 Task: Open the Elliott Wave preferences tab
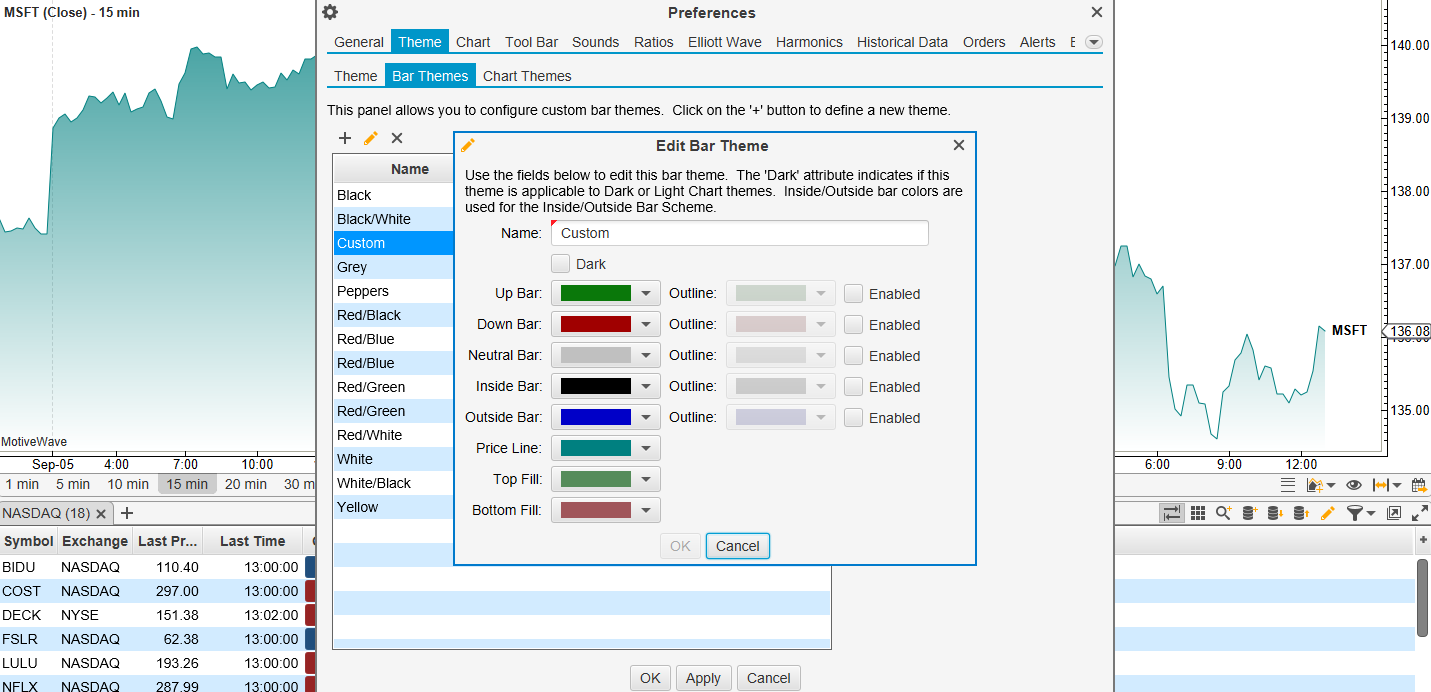pos(724,42)
